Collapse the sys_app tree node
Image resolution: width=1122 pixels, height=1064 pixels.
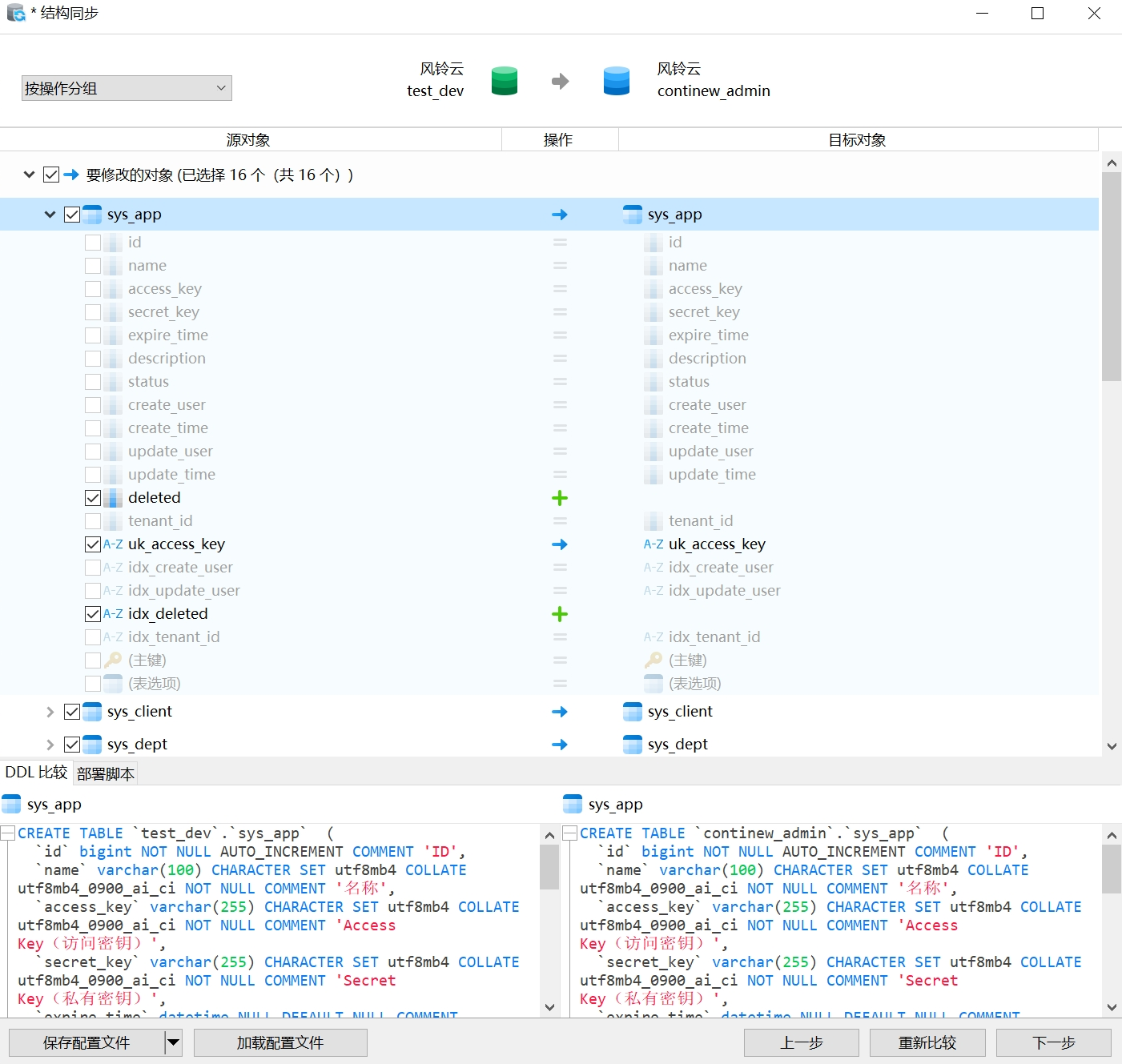(50, 215)
